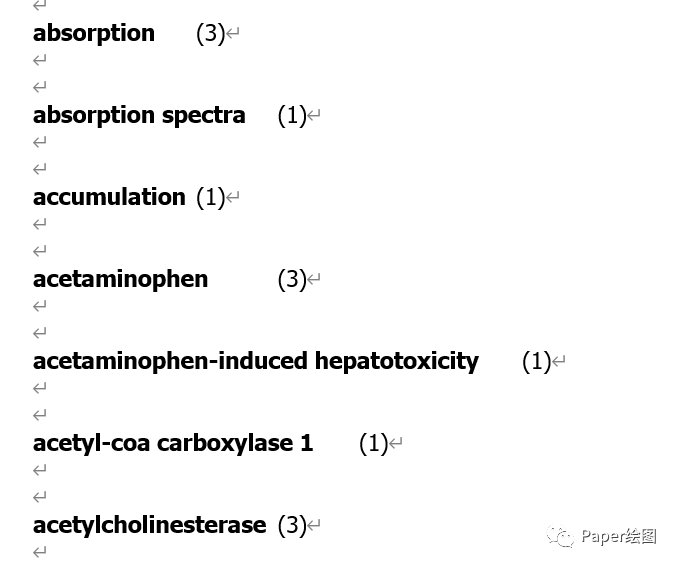Click the (1) after absorption spectra
The width and height of the screenshot is (678, 567).
coord(292,115)
